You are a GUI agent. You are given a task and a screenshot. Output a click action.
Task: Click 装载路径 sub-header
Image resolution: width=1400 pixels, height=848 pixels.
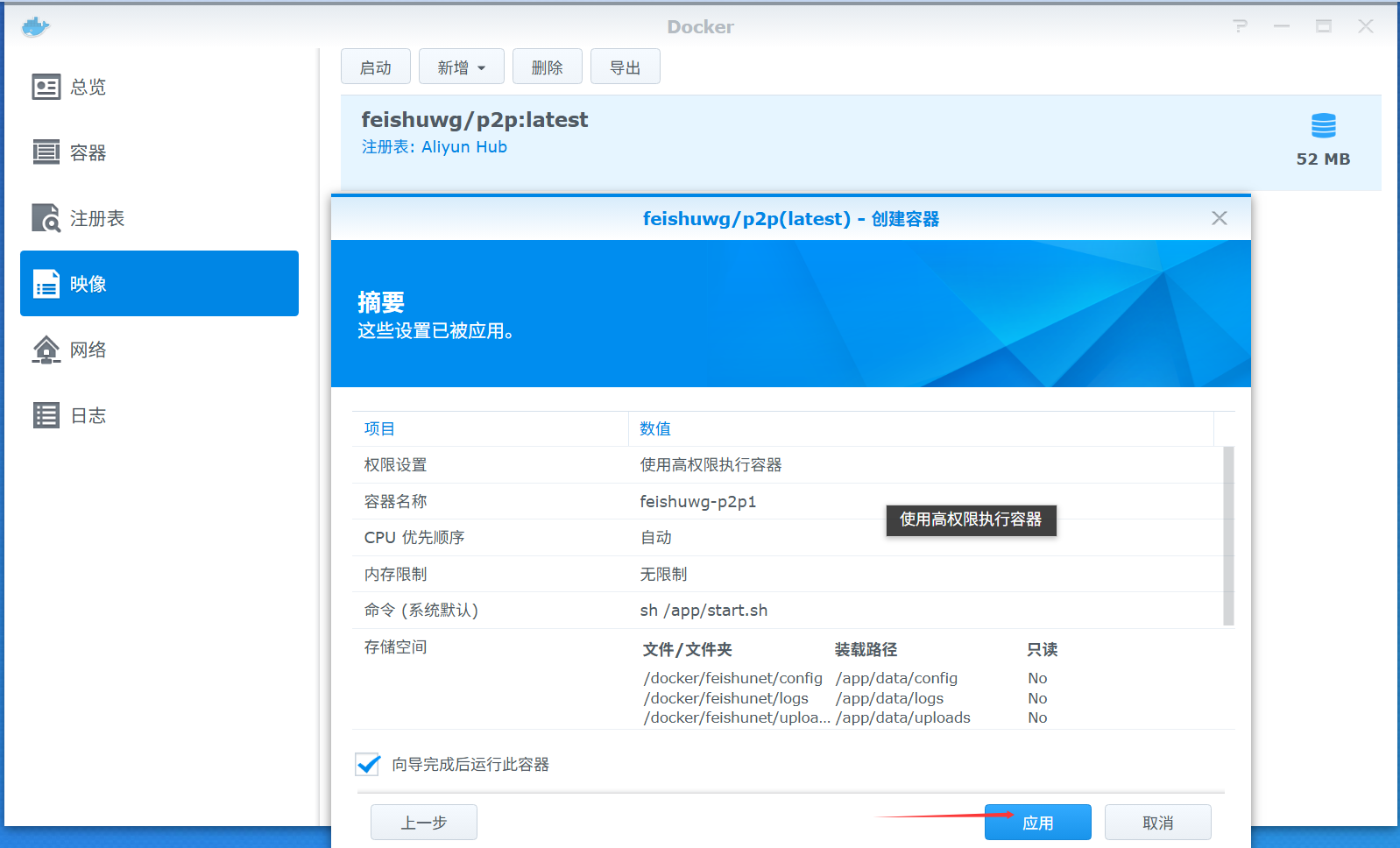point(866,650)
